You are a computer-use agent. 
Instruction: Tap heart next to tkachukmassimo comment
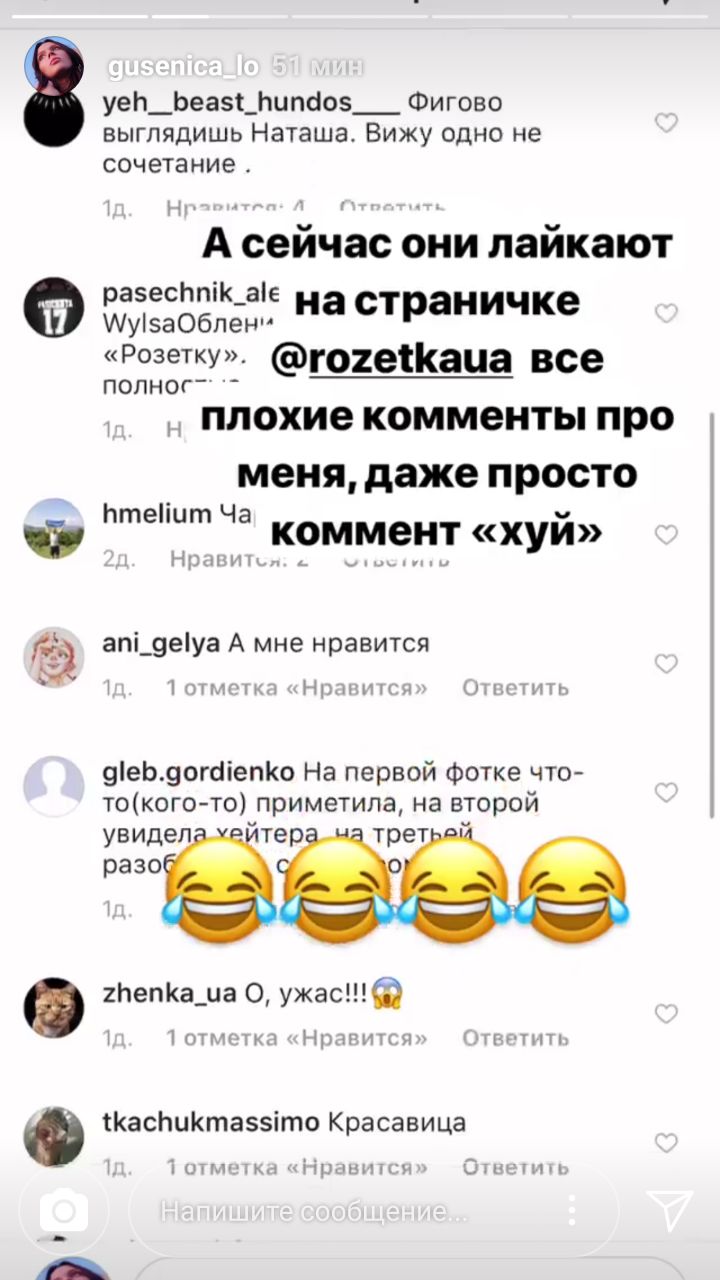(666, 1143)
